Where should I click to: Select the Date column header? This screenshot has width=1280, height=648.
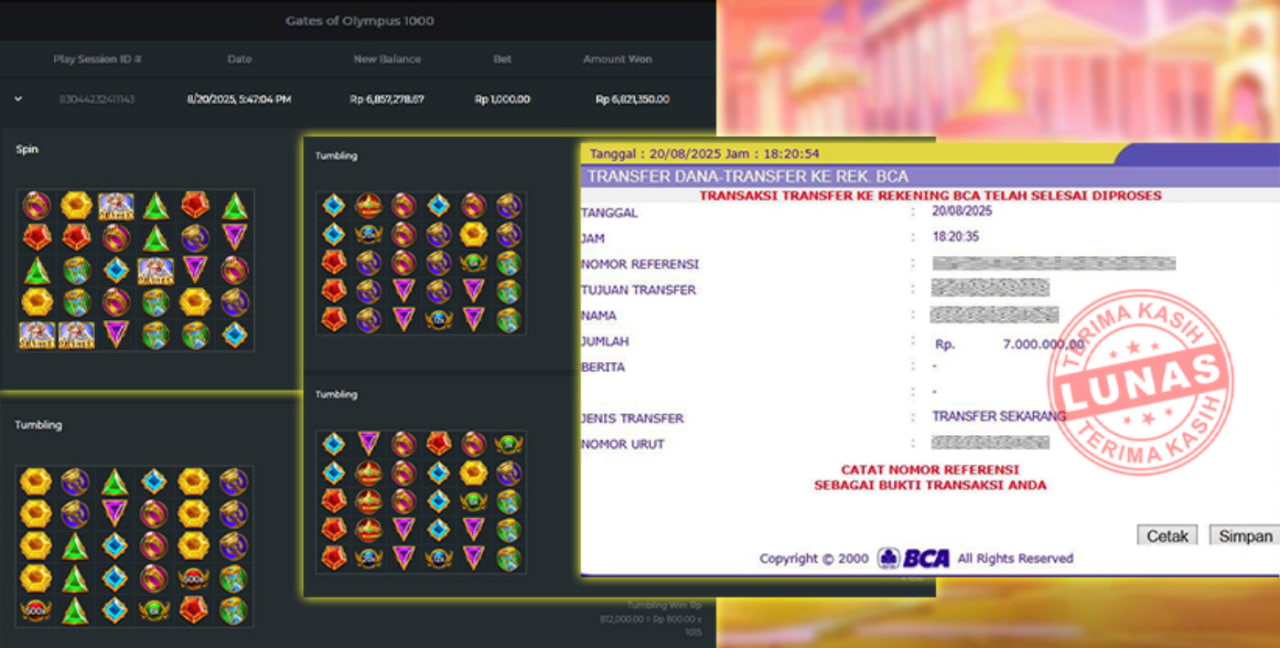pyautogui.click(x=239, y=59)
